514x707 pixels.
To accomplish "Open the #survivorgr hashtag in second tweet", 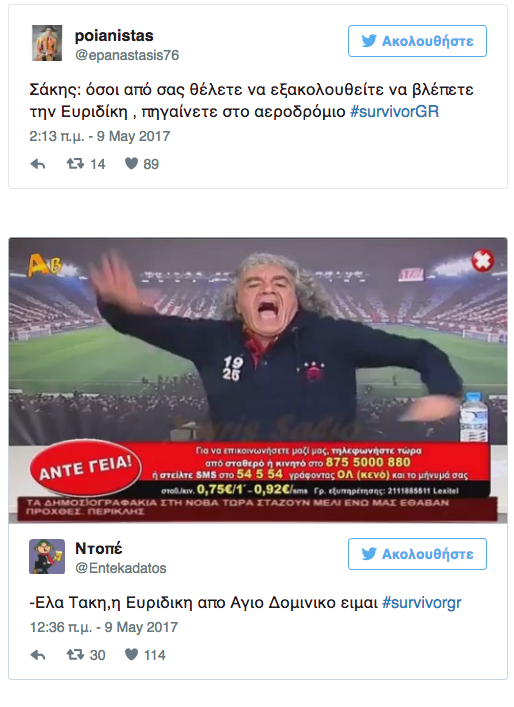I will (x=422, y=602).
